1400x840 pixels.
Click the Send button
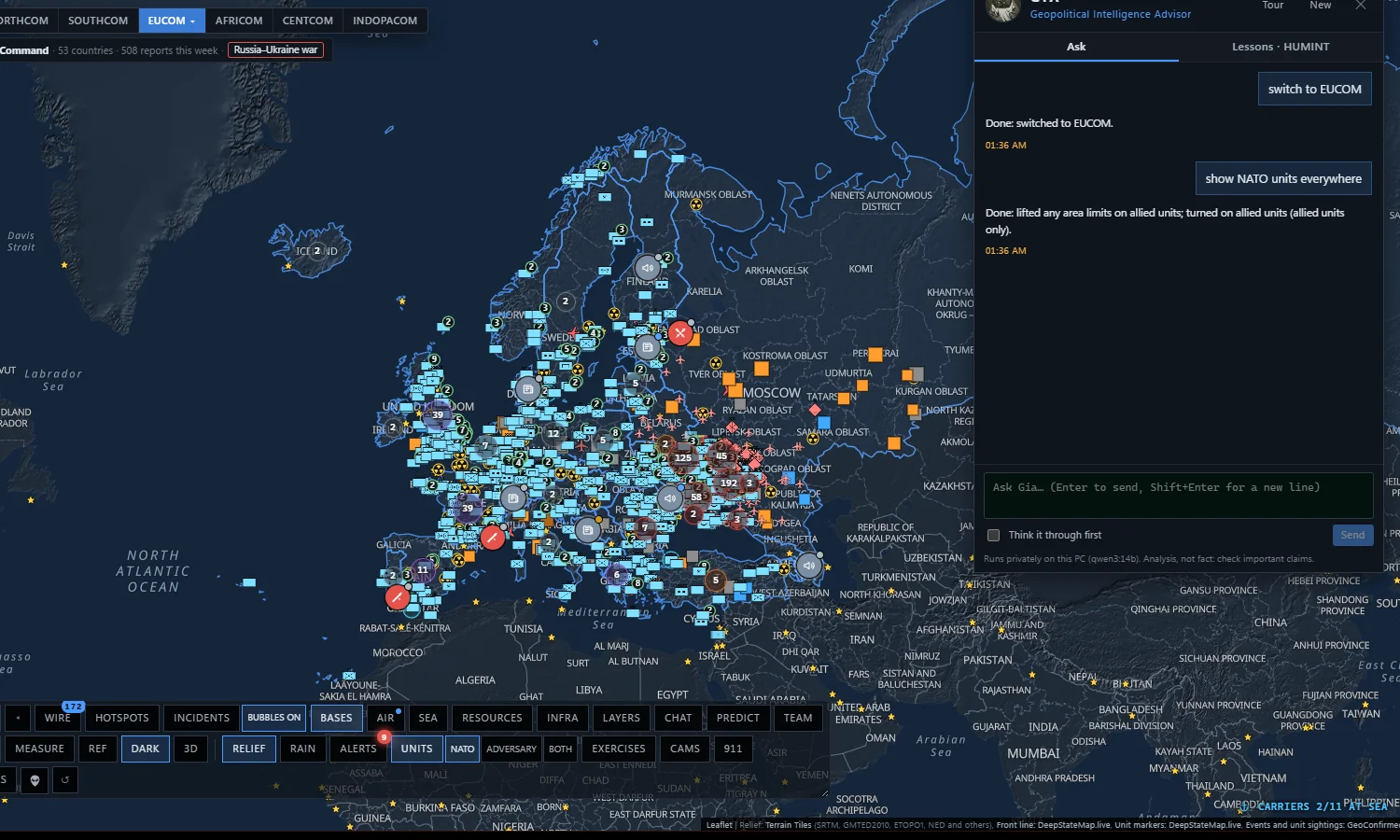[1352, 535]
